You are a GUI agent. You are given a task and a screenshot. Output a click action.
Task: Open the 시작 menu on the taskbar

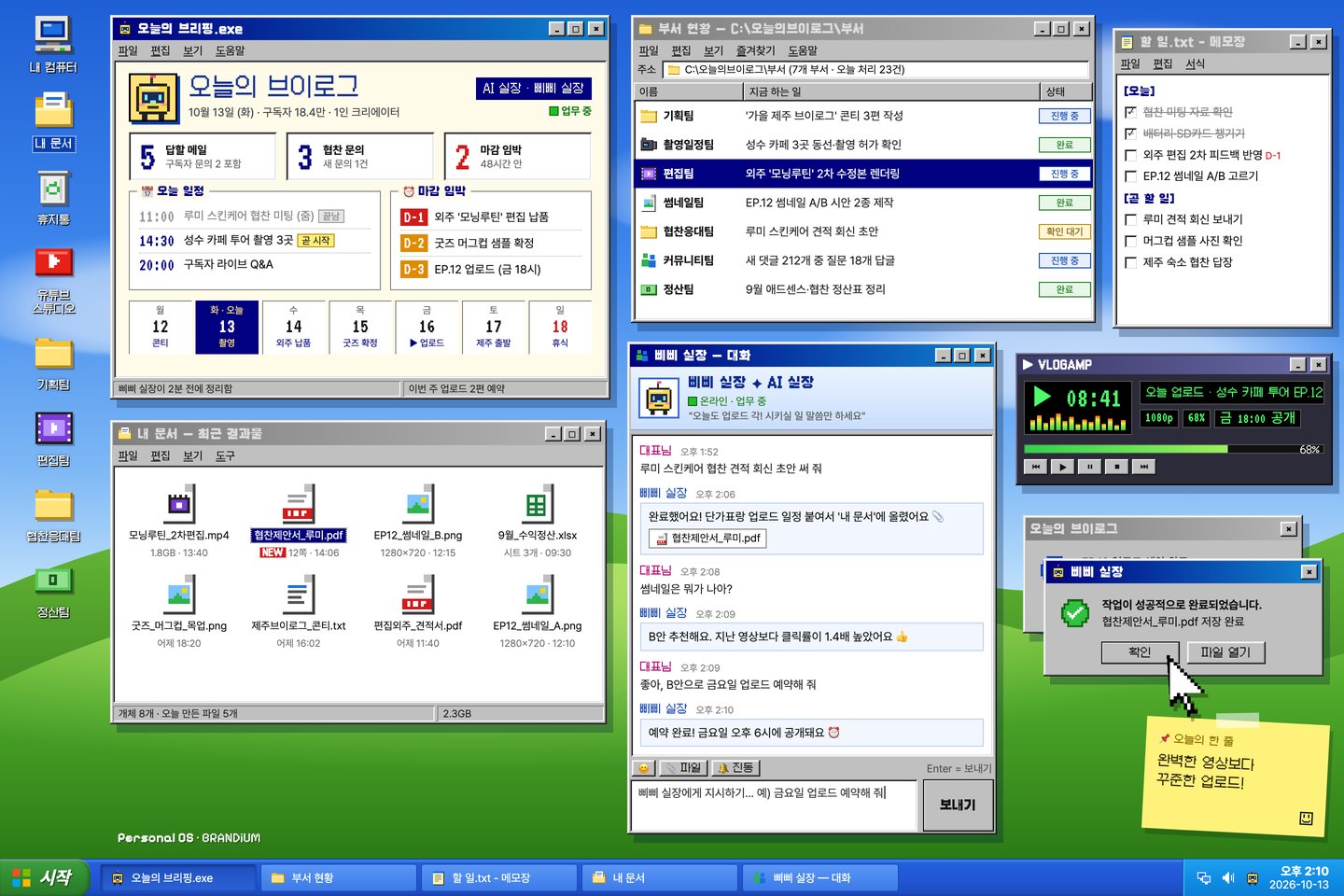44,877
